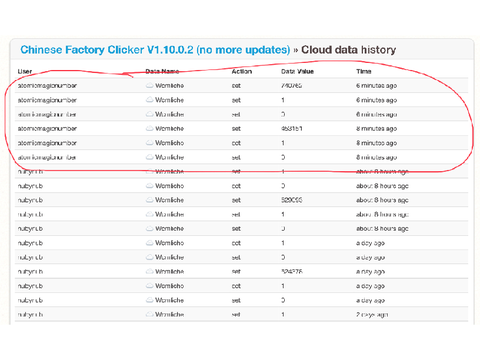The width and height of the screenshot is (480, 360).
Task: Click the Data Name column header
Action: click(x=162, y=71)
